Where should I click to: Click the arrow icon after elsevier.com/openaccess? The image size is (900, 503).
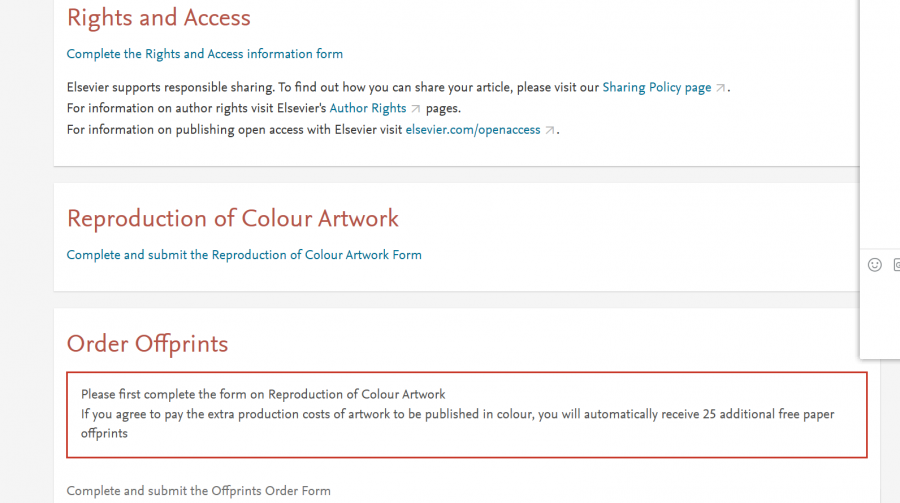point(549,130)
